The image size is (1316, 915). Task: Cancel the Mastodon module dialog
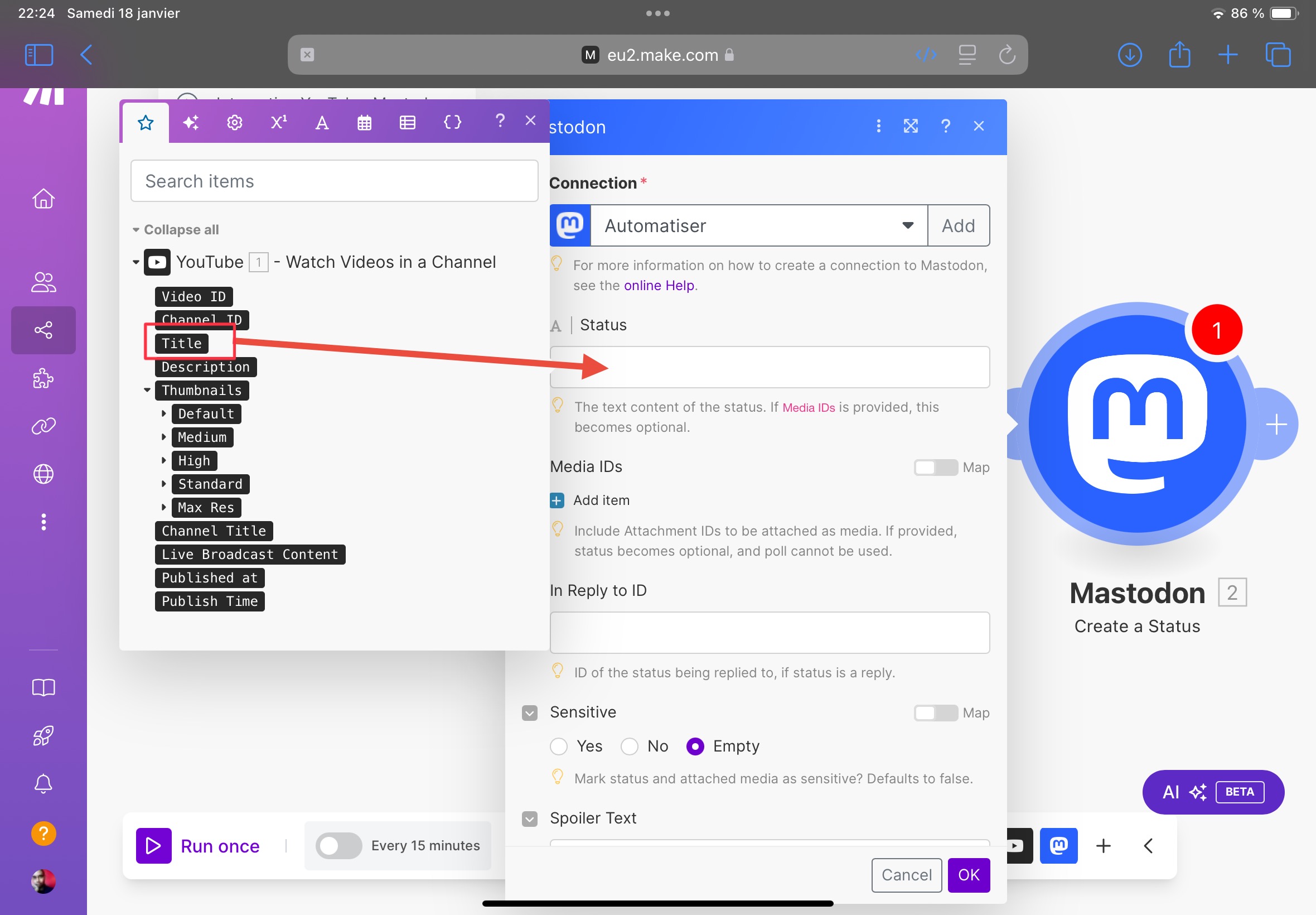coord(906,875)
